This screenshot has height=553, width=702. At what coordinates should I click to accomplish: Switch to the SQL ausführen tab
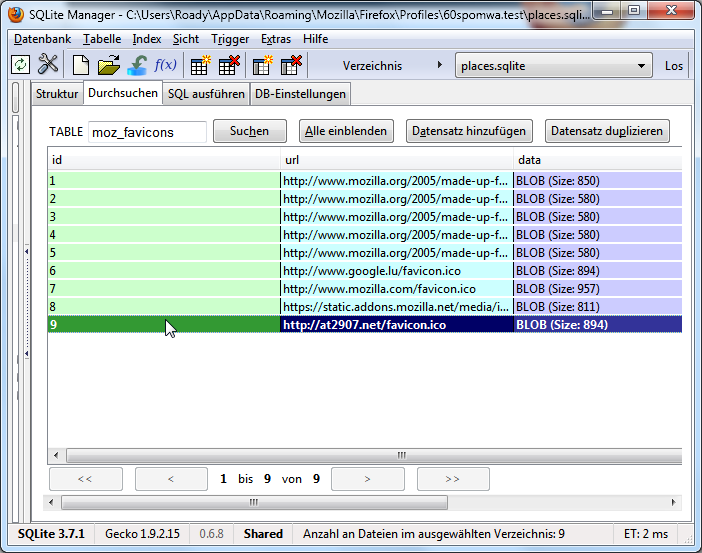[206, 94]
